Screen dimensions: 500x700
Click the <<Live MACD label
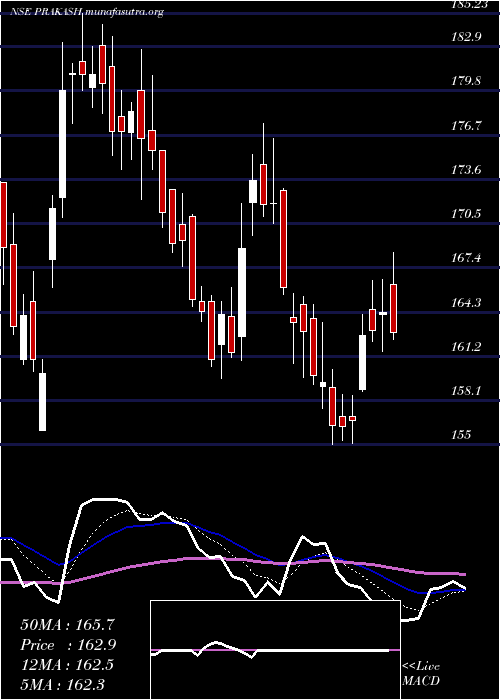pos(421,673)
